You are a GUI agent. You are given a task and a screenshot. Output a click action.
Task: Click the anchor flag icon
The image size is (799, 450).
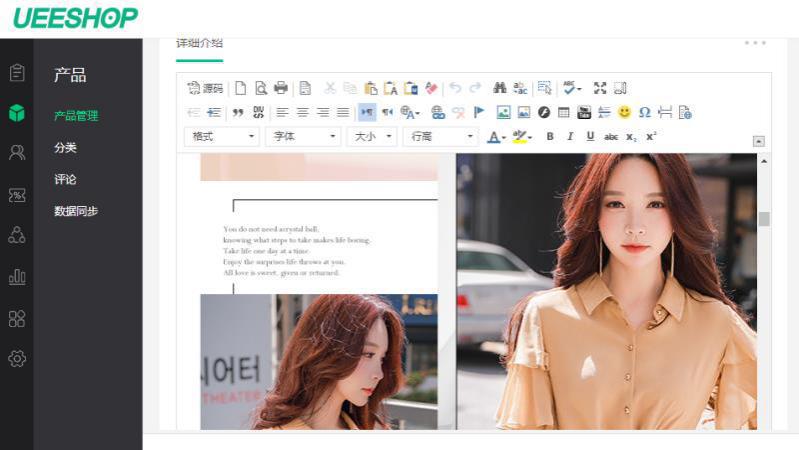click(x=479, y=112)
